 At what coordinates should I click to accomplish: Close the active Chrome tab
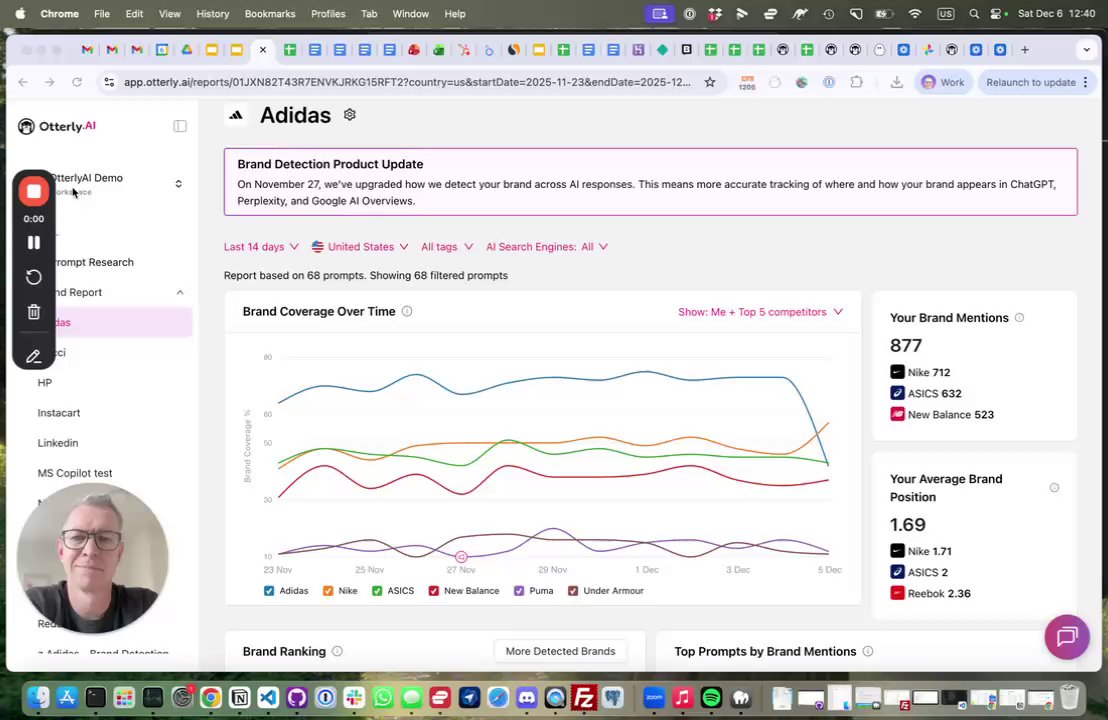pyautogui.click(x=263, y=49)
